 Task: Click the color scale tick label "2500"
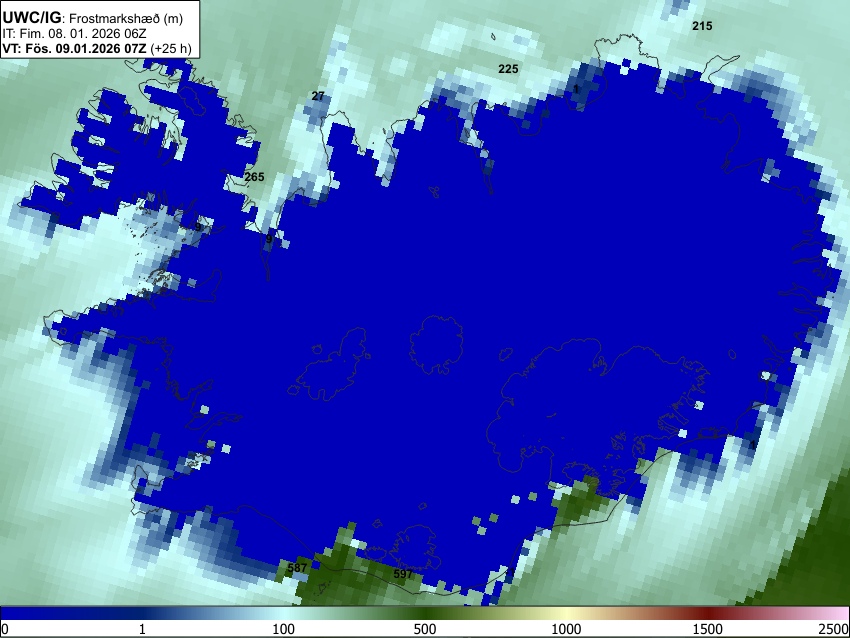(x=834, y=629)
